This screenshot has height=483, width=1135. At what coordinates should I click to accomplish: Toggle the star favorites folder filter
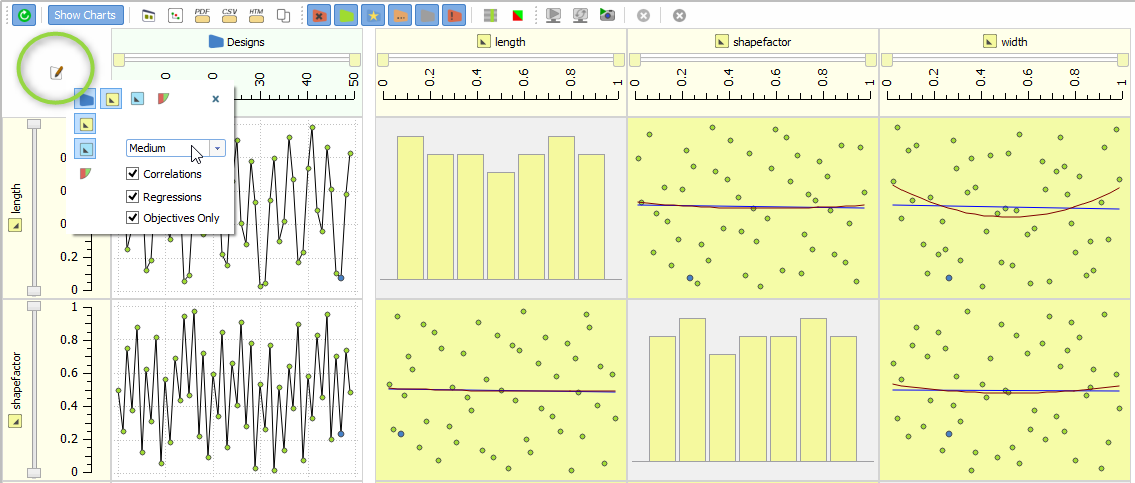pos(372,14)
